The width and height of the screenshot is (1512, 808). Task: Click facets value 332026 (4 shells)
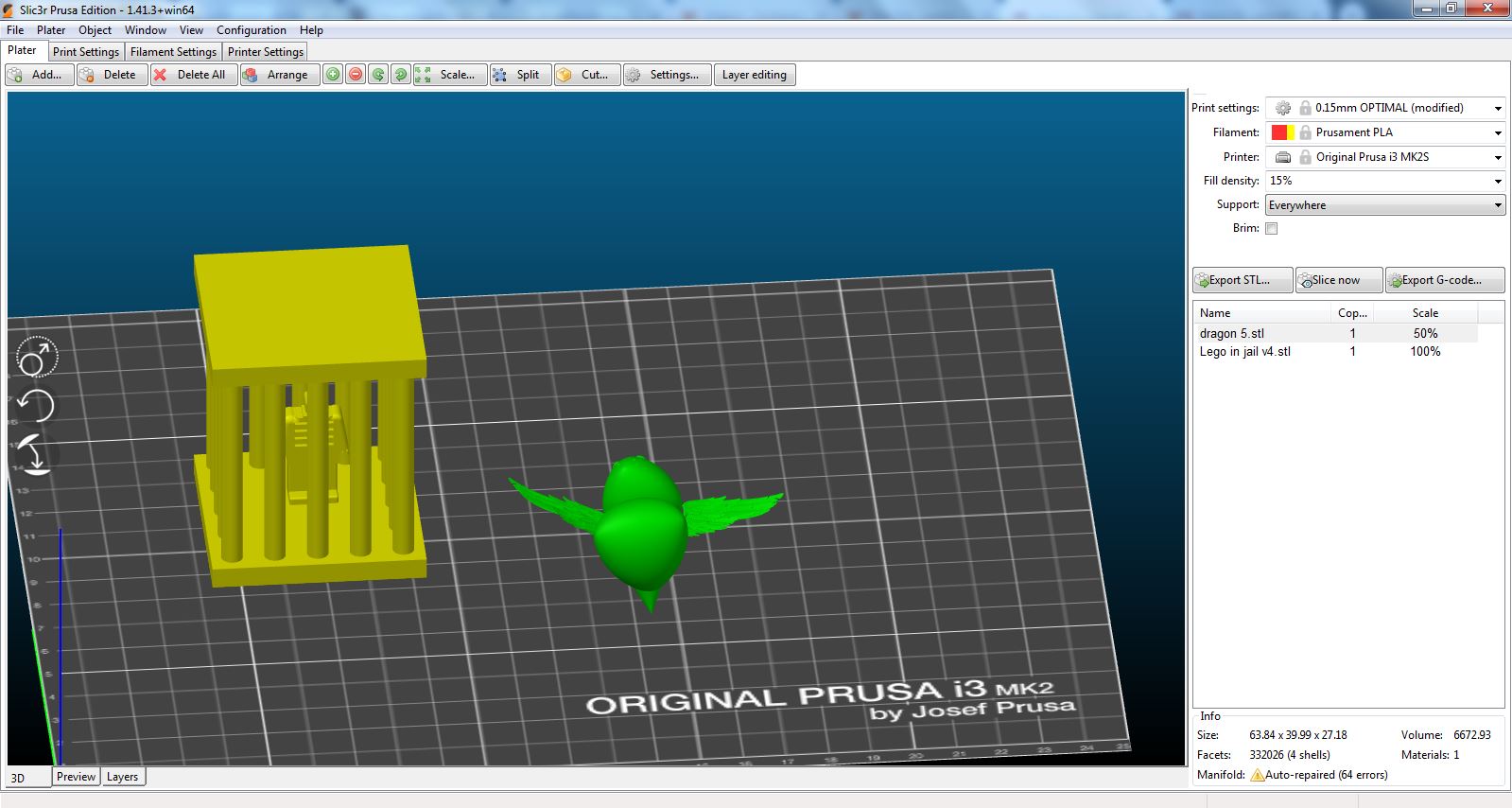point(1289,755)
